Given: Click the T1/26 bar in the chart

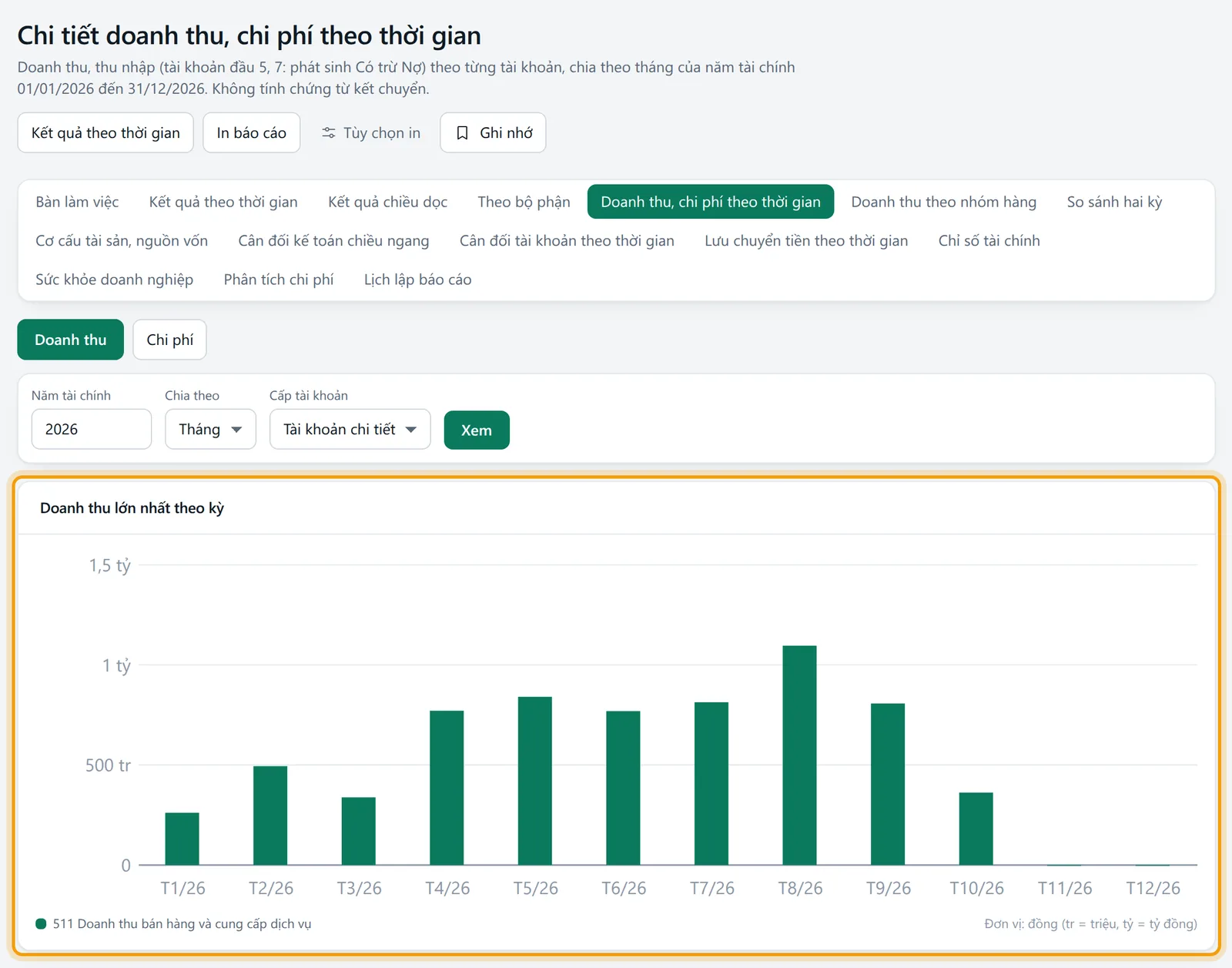Looking at the screenshot, I should click(x=182, y=839).
